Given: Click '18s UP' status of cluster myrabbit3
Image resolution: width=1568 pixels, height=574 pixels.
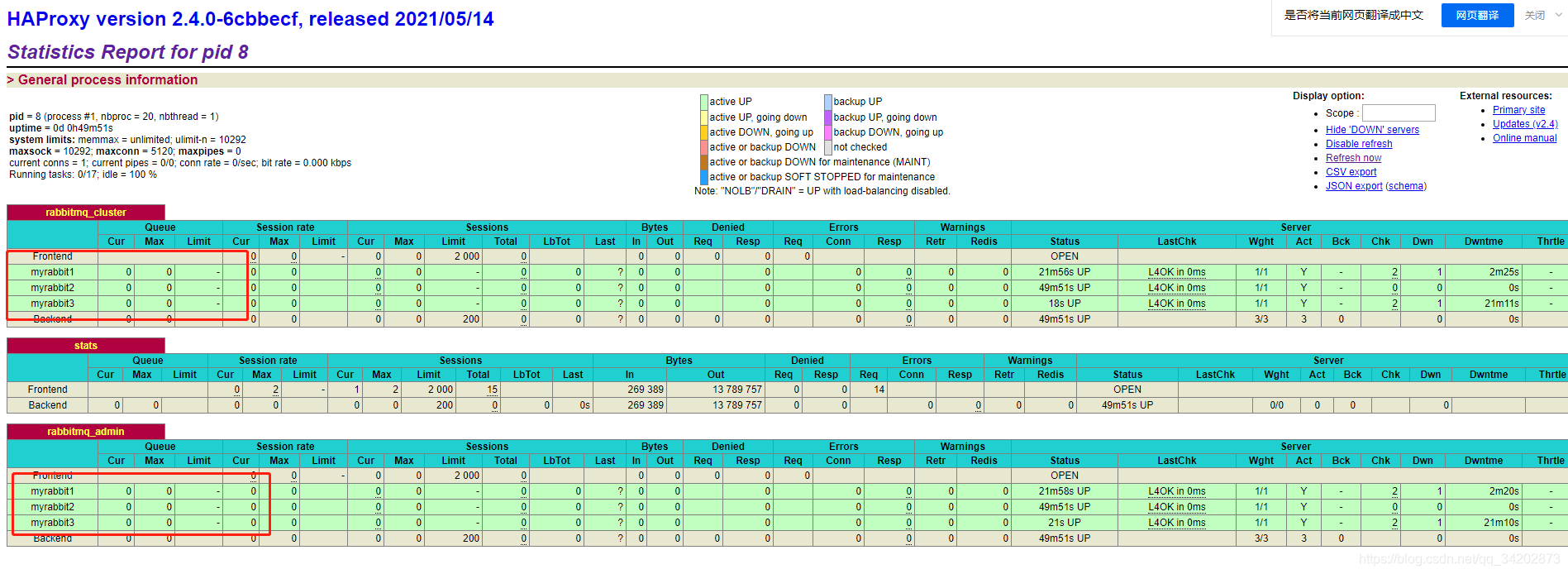Looking at the screenshot, I should (1065, 304).
